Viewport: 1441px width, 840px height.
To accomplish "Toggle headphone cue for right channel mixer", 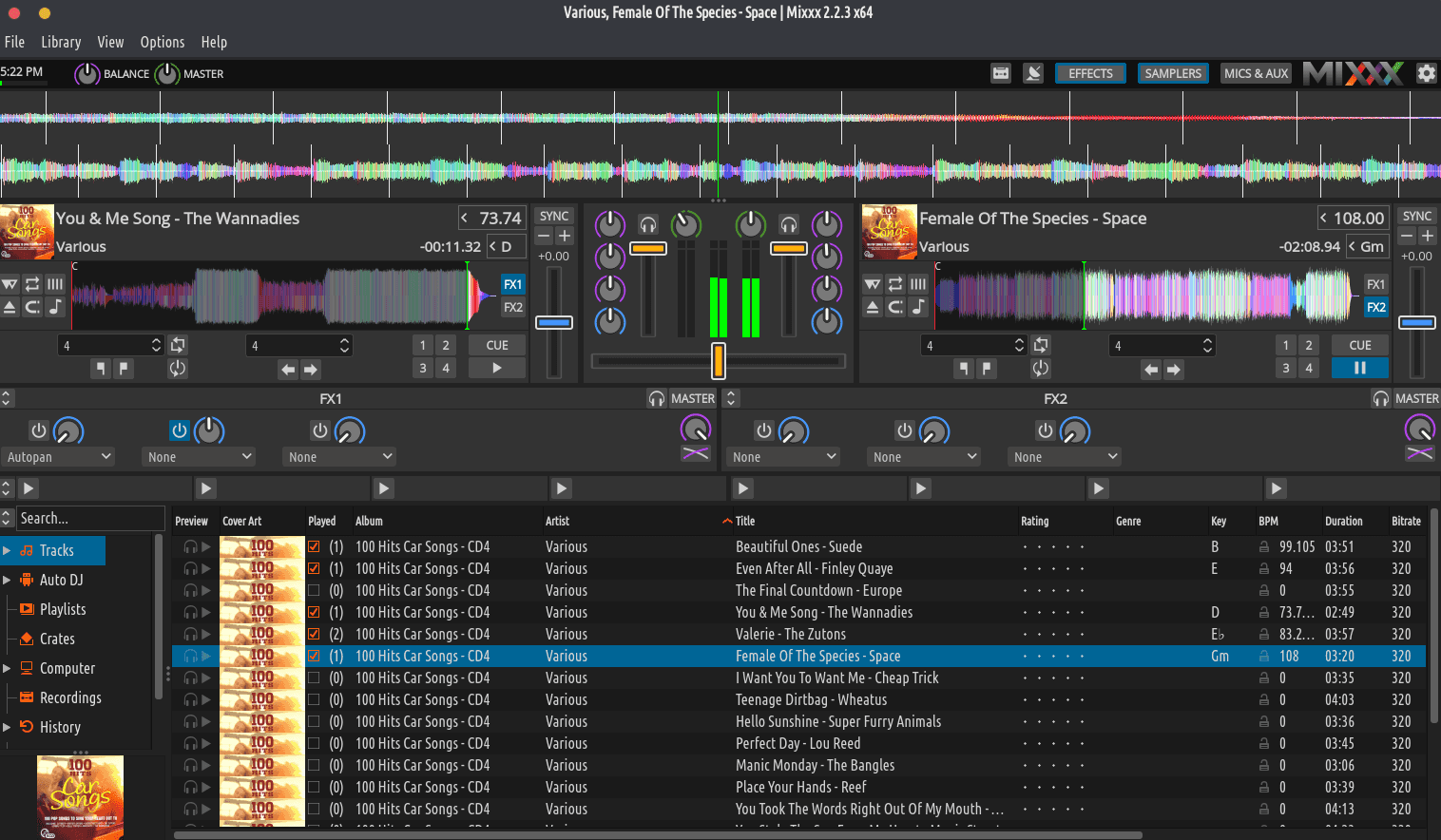I will 789,224.
